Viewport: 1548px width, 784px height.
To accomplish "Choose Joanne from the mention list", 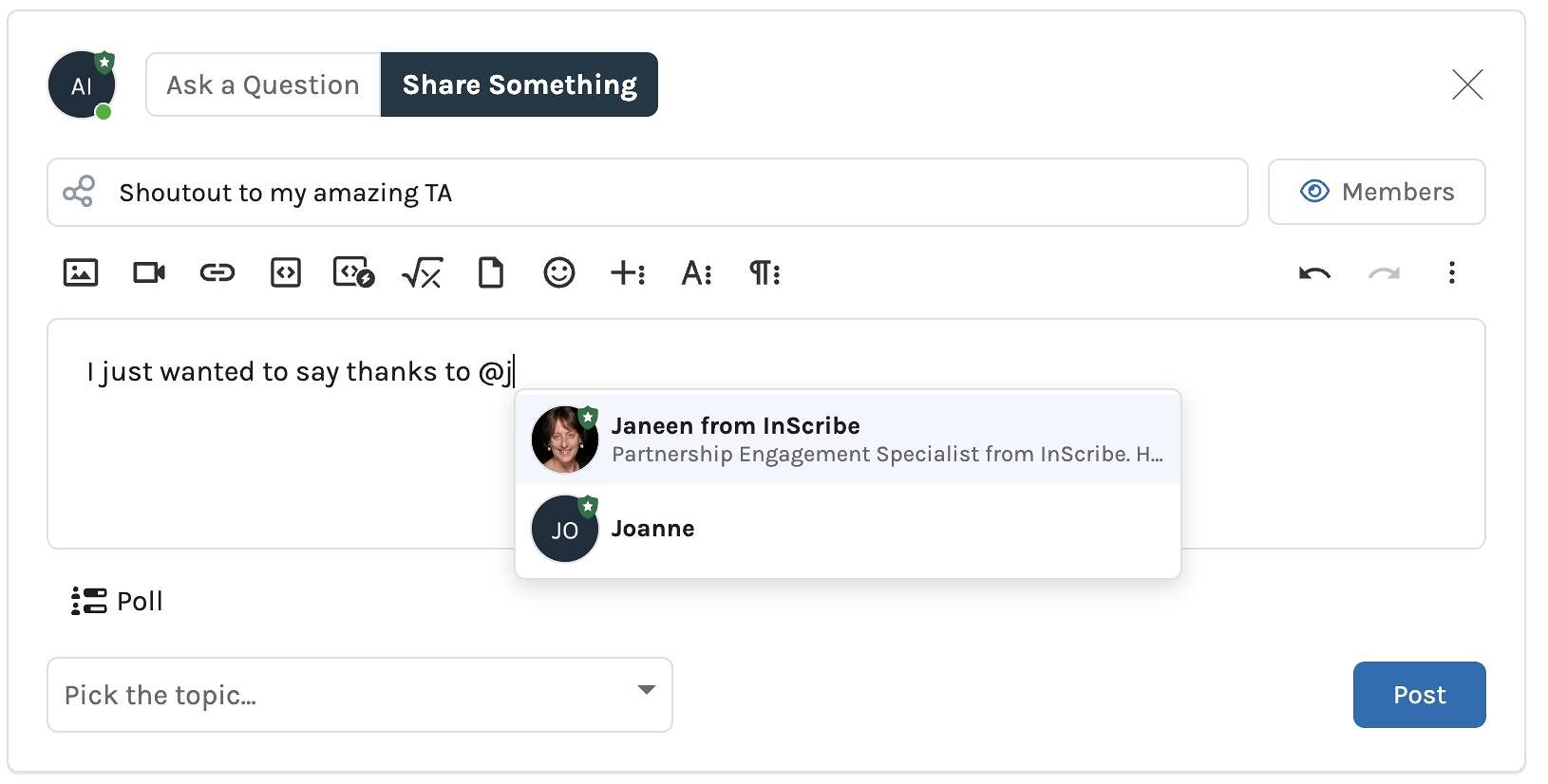I will pos(848,529).
